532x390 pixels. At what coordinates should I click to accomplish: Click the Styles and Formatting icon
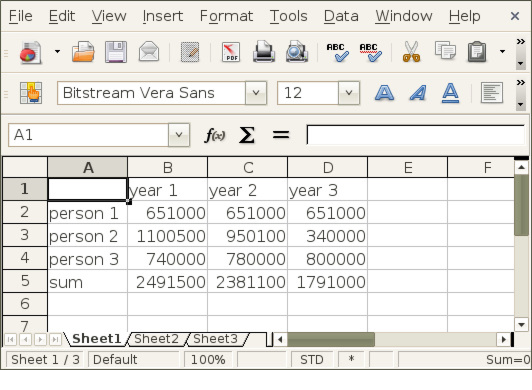click(31, 93)
